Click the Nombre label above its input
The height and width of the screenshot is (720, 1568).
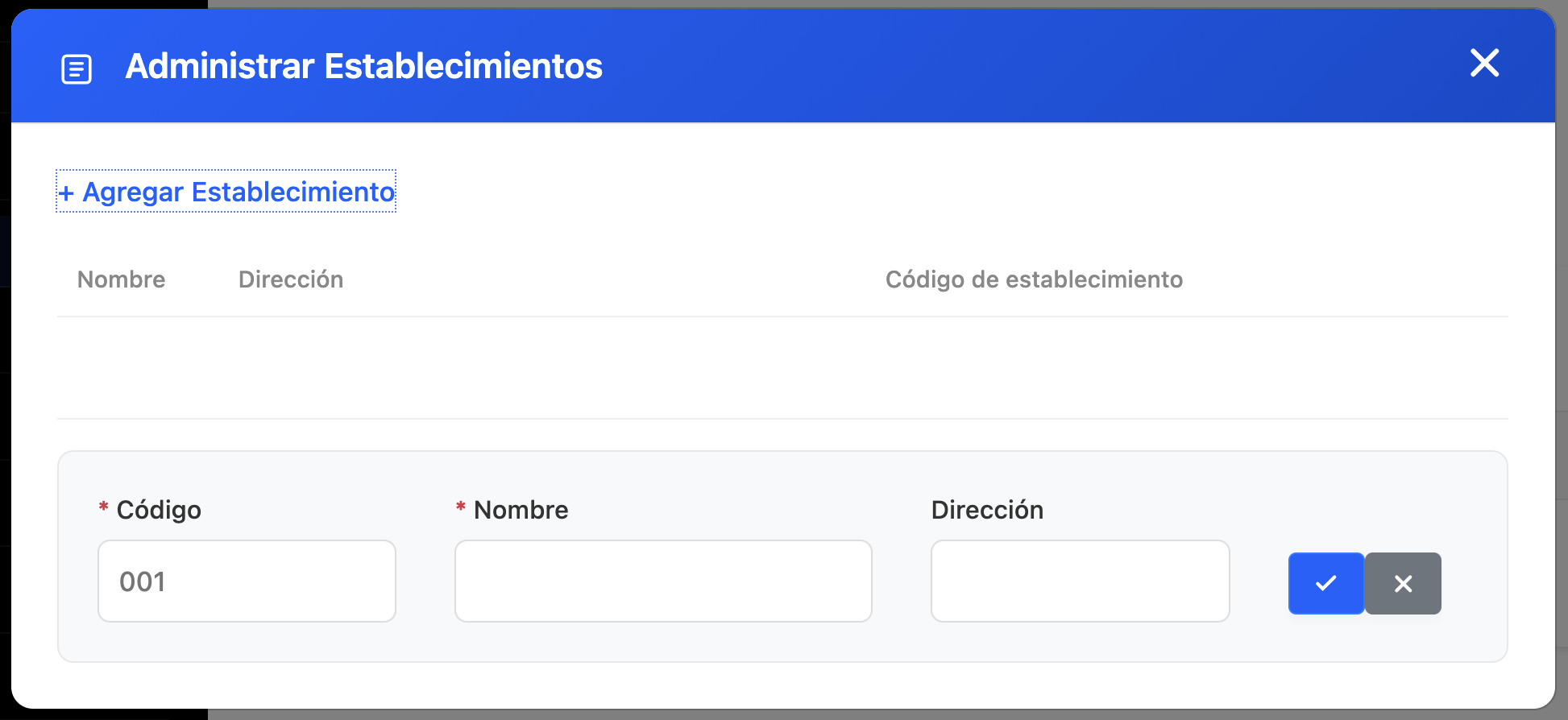tap(521, 510)
